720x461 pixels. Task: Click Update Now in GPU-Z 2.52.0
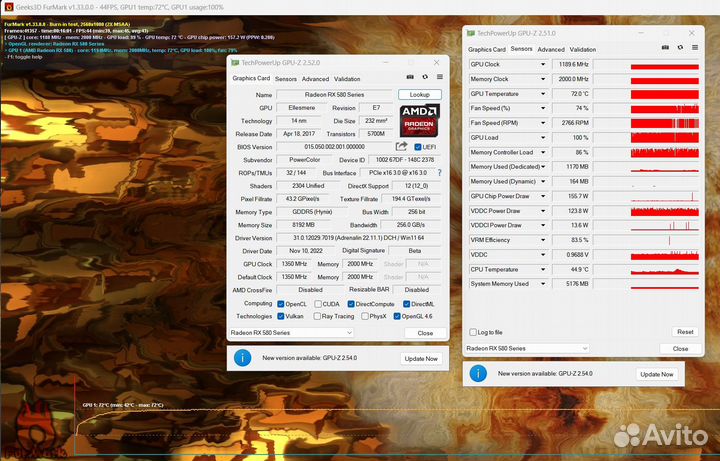pos(421,359)
